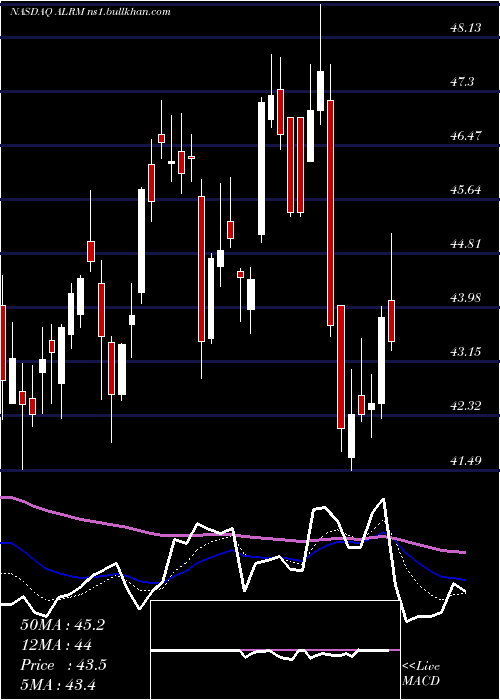
Task: Click the 43.15 price axis label
Action: click(465, 352)
